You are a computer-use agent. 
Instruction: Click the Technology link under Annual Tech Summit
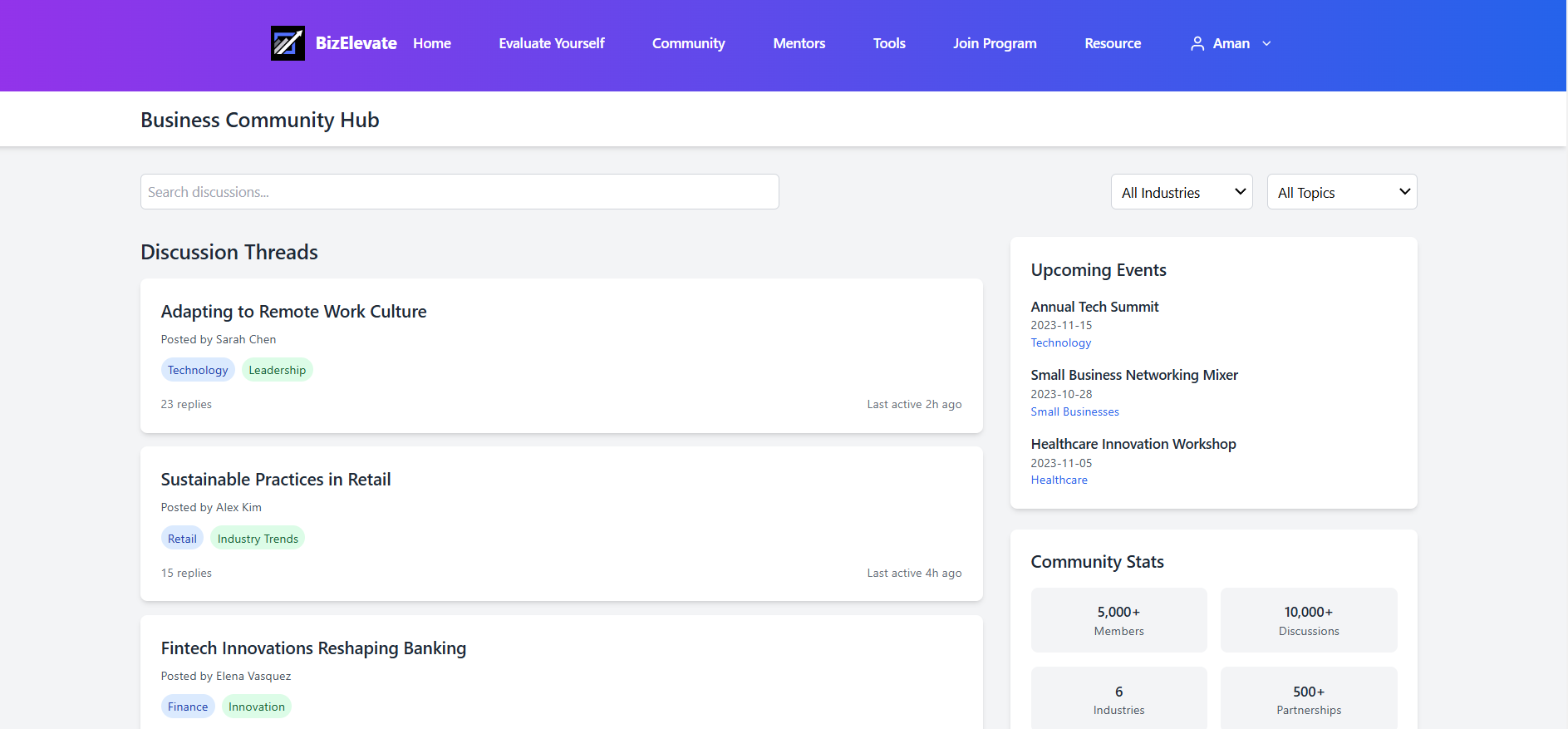coord(1061,342)
